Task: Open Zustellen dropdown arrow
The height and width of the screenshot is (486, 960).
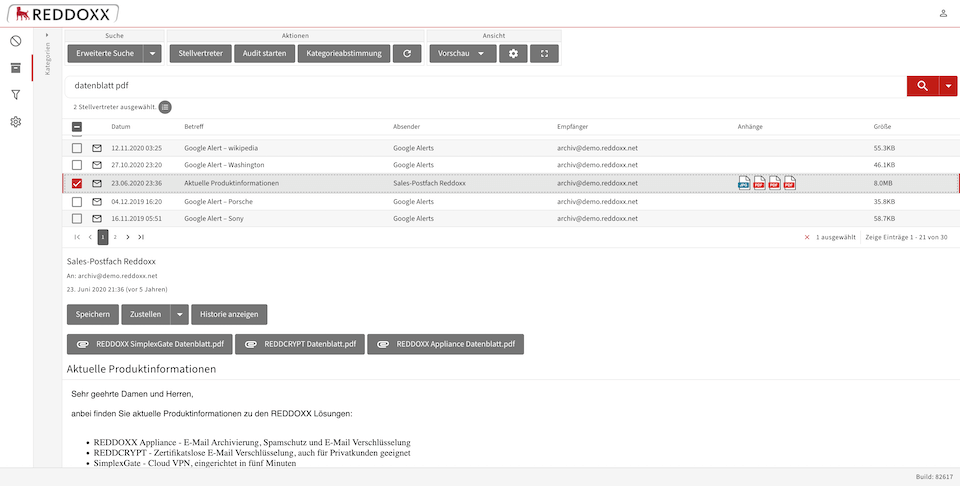Action: coord(179,314)
